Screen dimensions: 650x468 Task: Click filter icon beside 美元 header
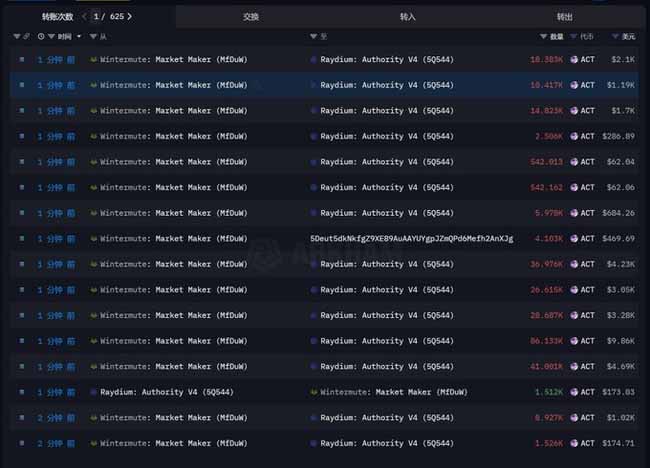(614, 37)
